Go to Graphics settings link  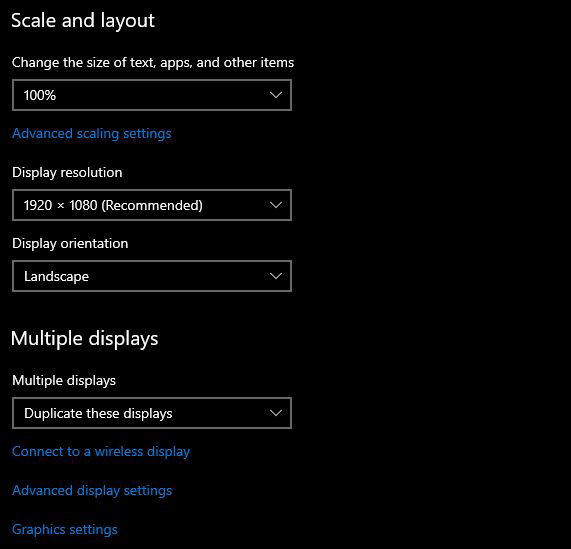pyautogui.click(x=65, y=529)
